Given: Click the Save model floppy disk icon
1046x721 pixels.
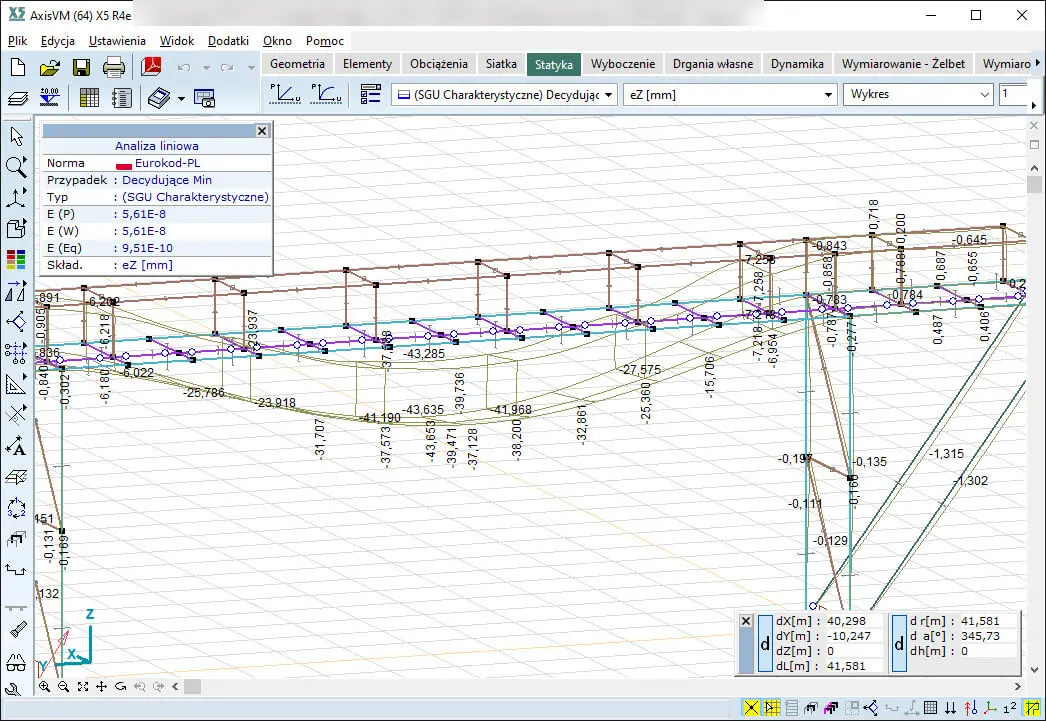Looking at the screenshot, I should (x=81, y=67).
